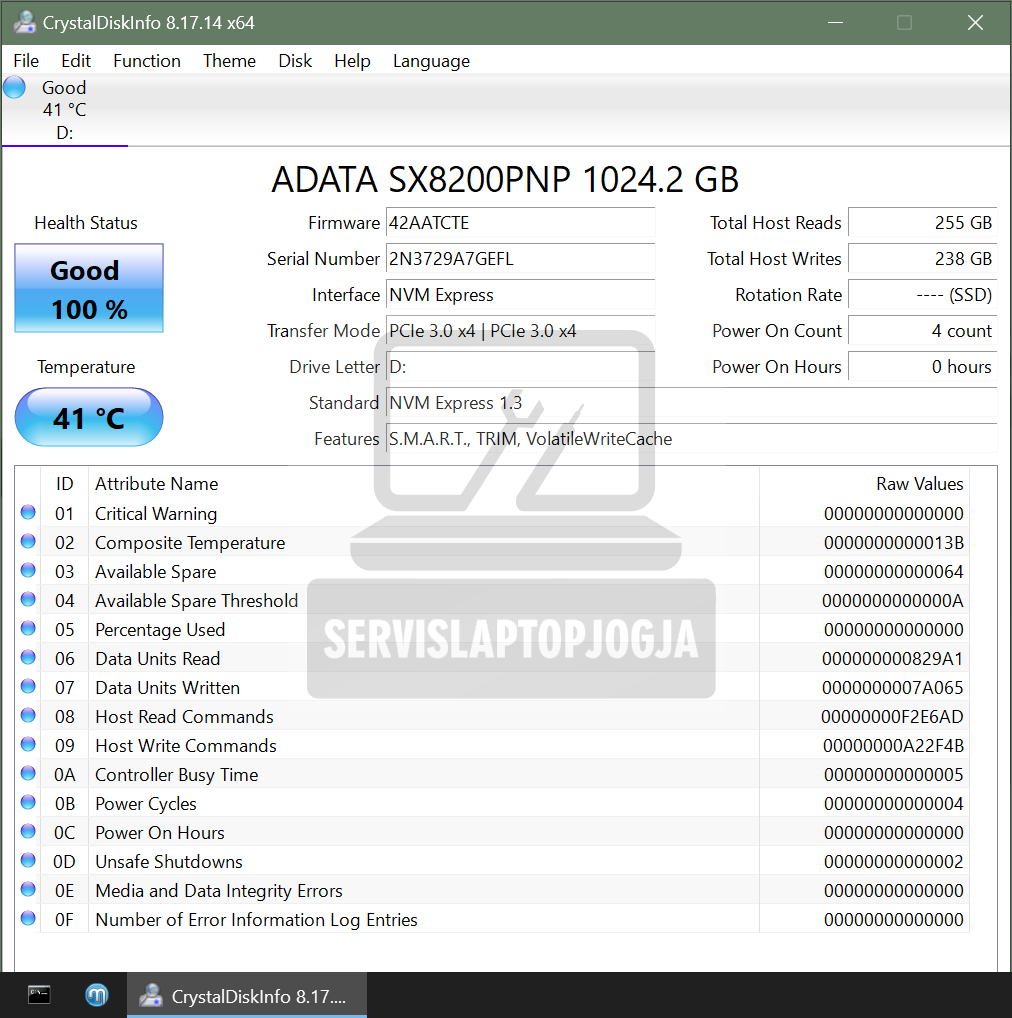Screen dimensions: 1012x1018
Task: Click the status dot for Available Spare
Action: click(x=28, y=570)
